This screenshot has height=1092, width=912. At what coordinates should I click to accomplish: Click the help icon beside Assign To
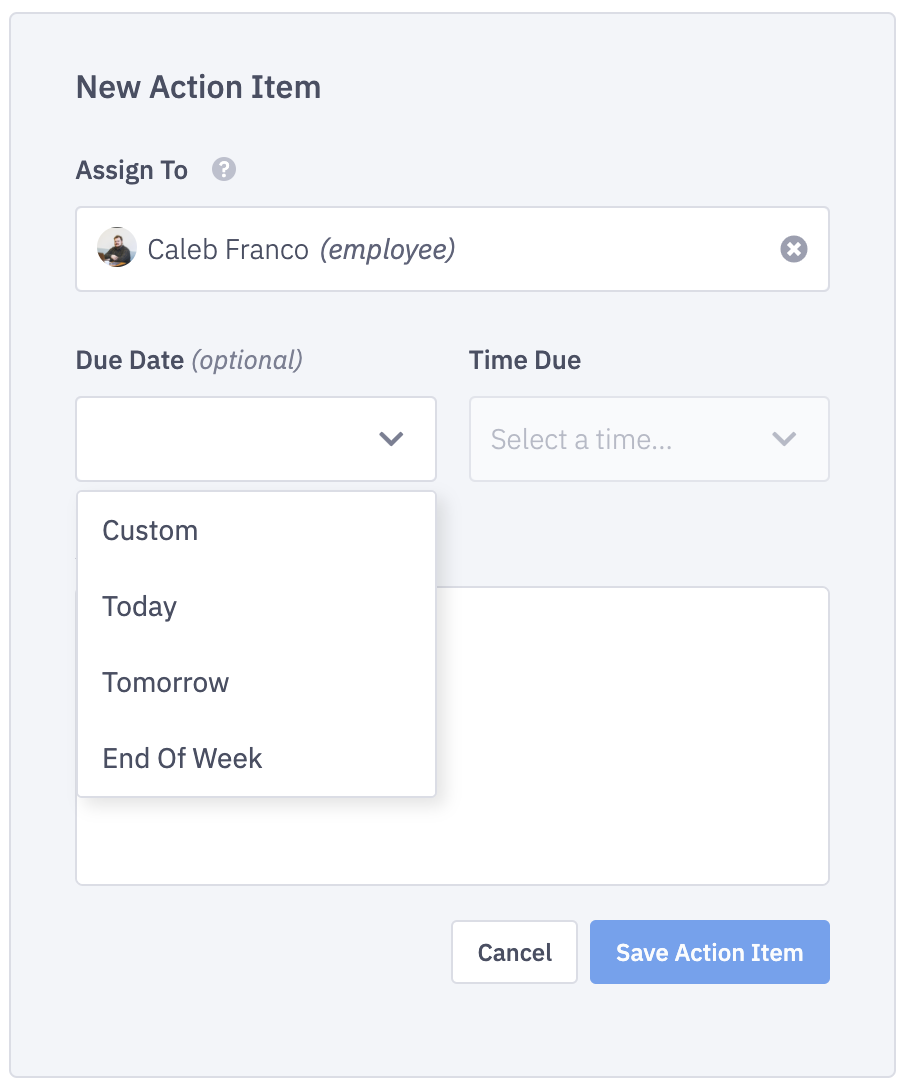coord(224,170)
